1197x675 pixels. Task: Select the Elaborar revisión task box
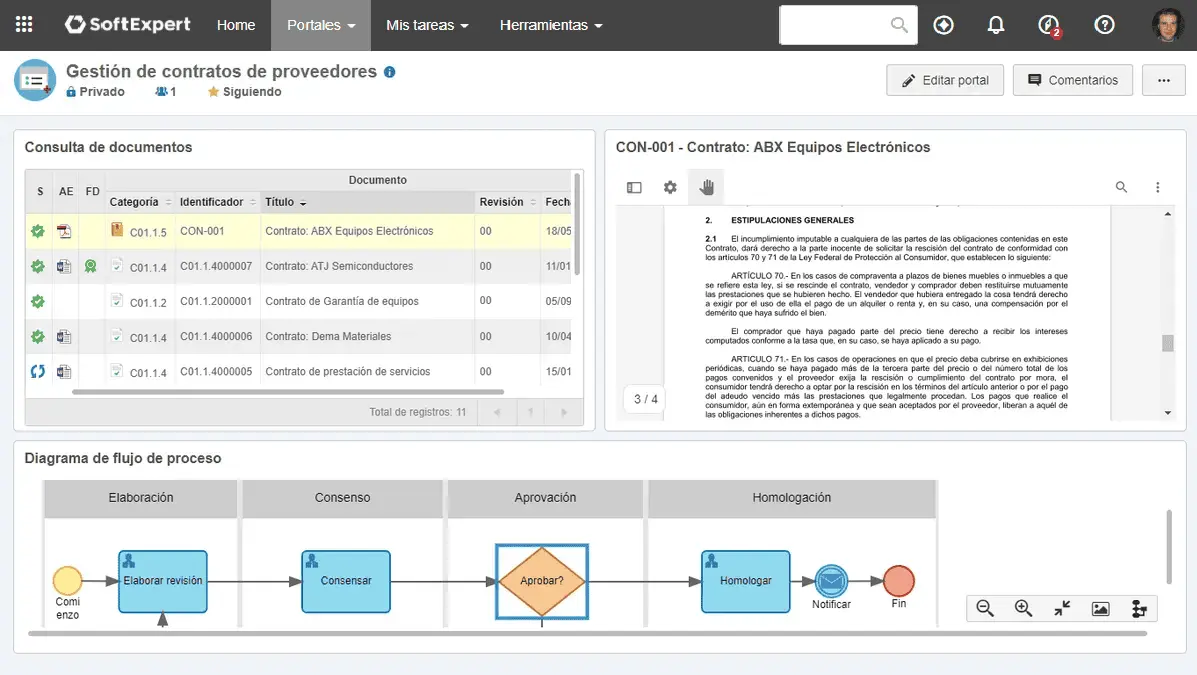(x=163, y=581)
